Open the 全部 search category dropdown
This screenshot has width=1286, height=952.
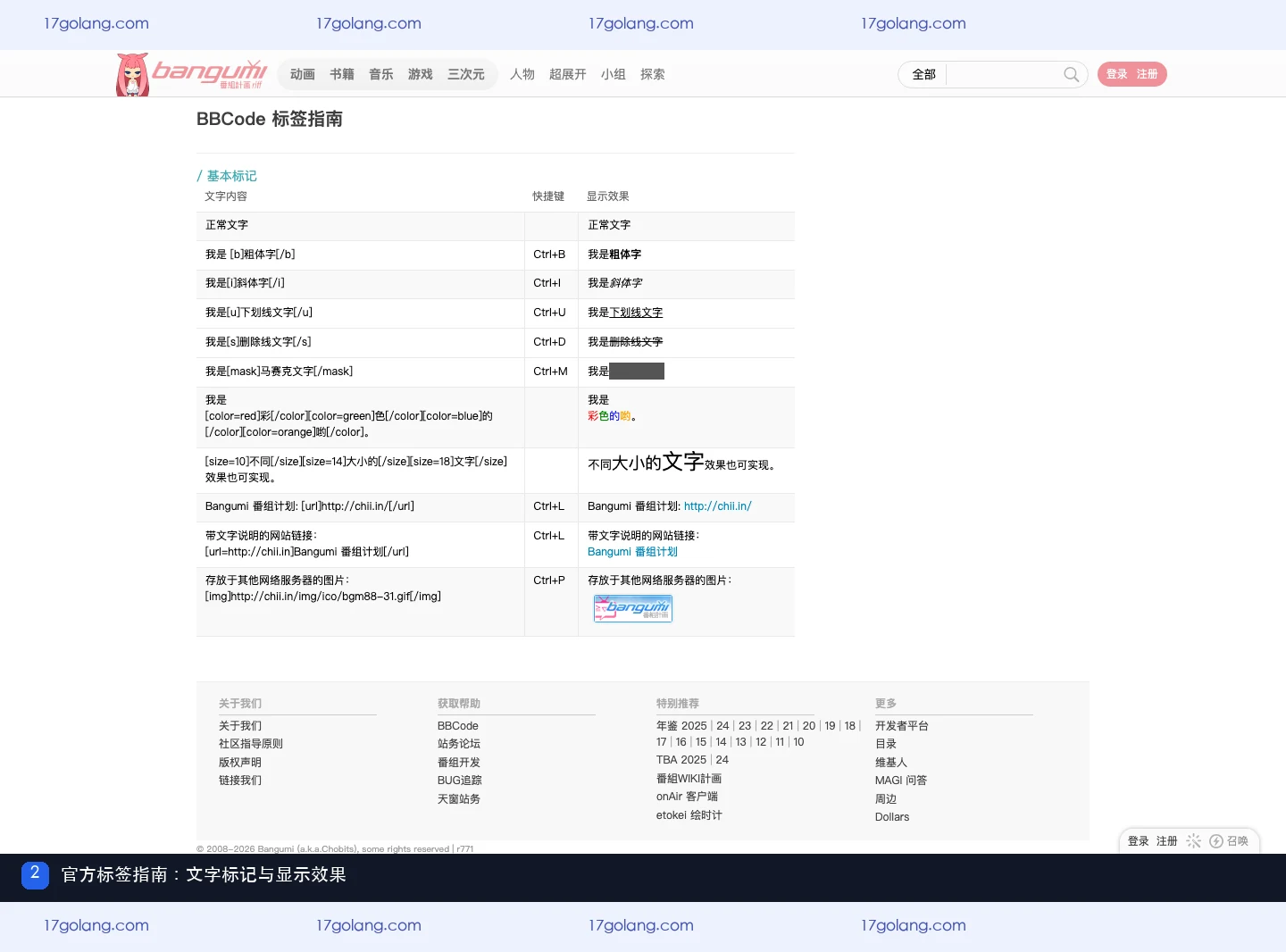pyautogui.click(x=923, y=74)
